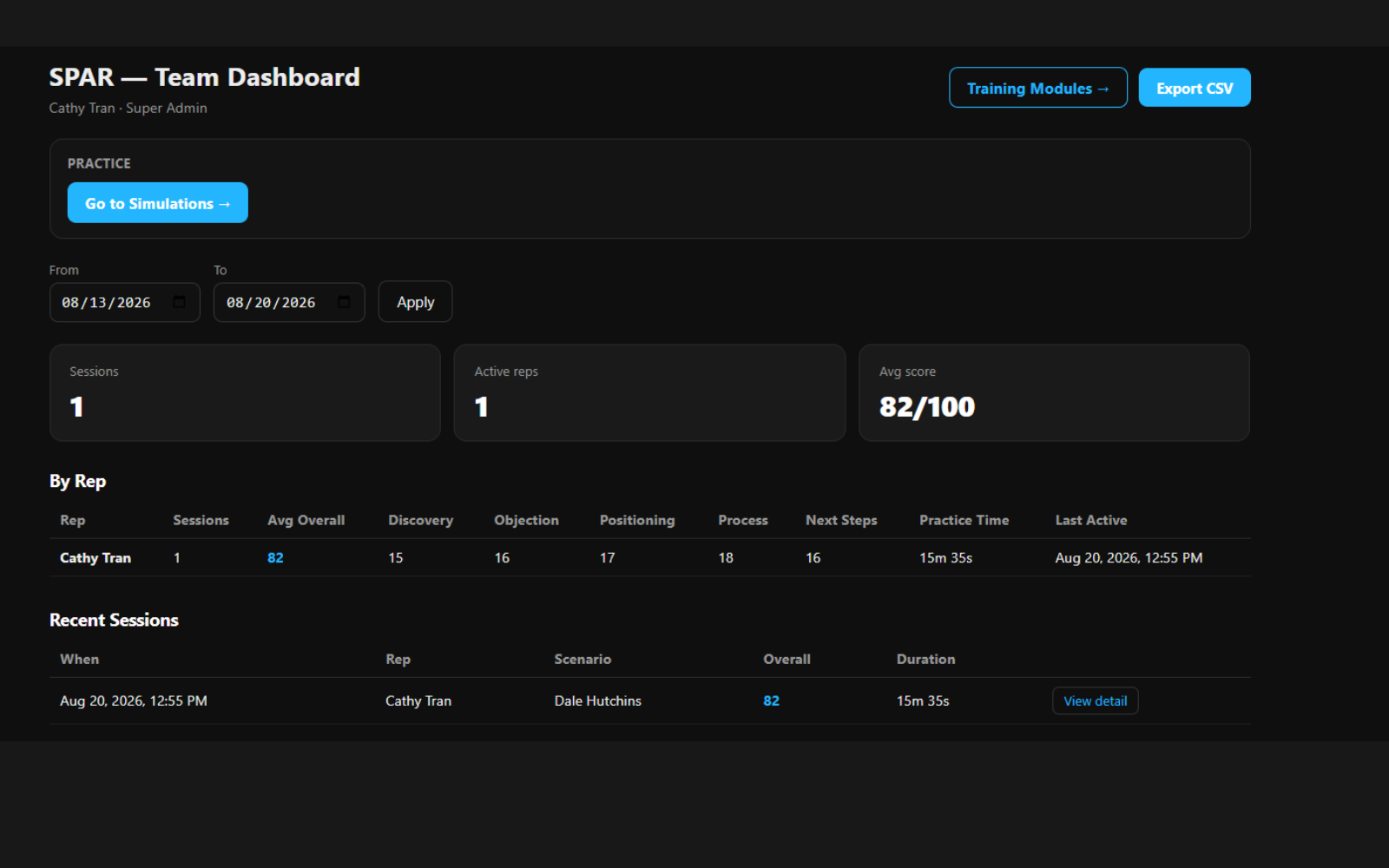Viewport: 1389px width, 868px height.
Task: Select the Scenario column header
Action: pos(583,659)
